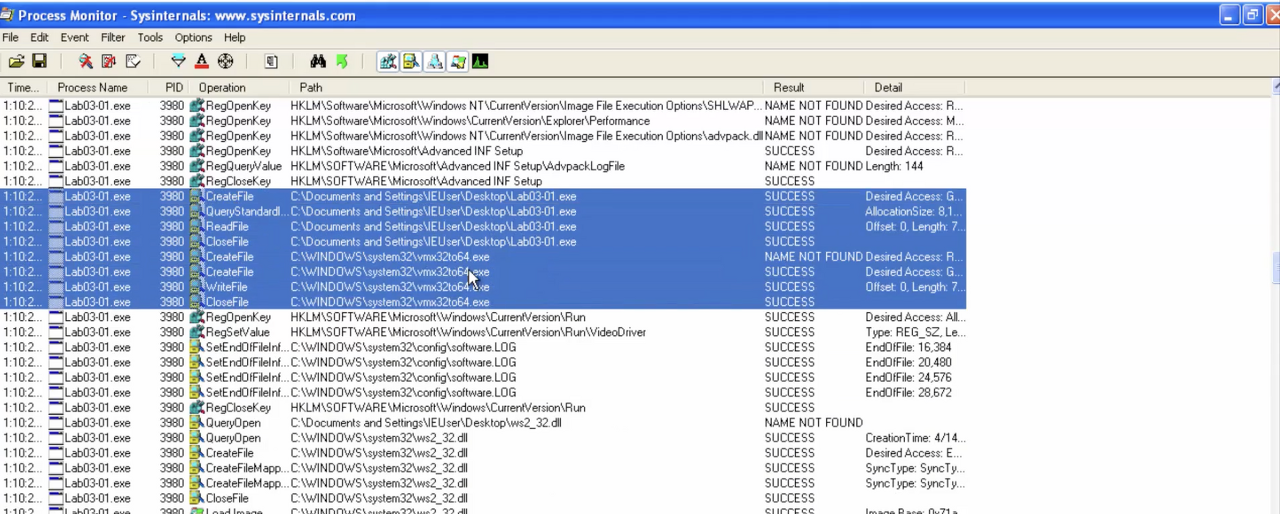1280x514 pixels.
Task: Toggle Show File System Activity toolbar button
Action: 411,61
